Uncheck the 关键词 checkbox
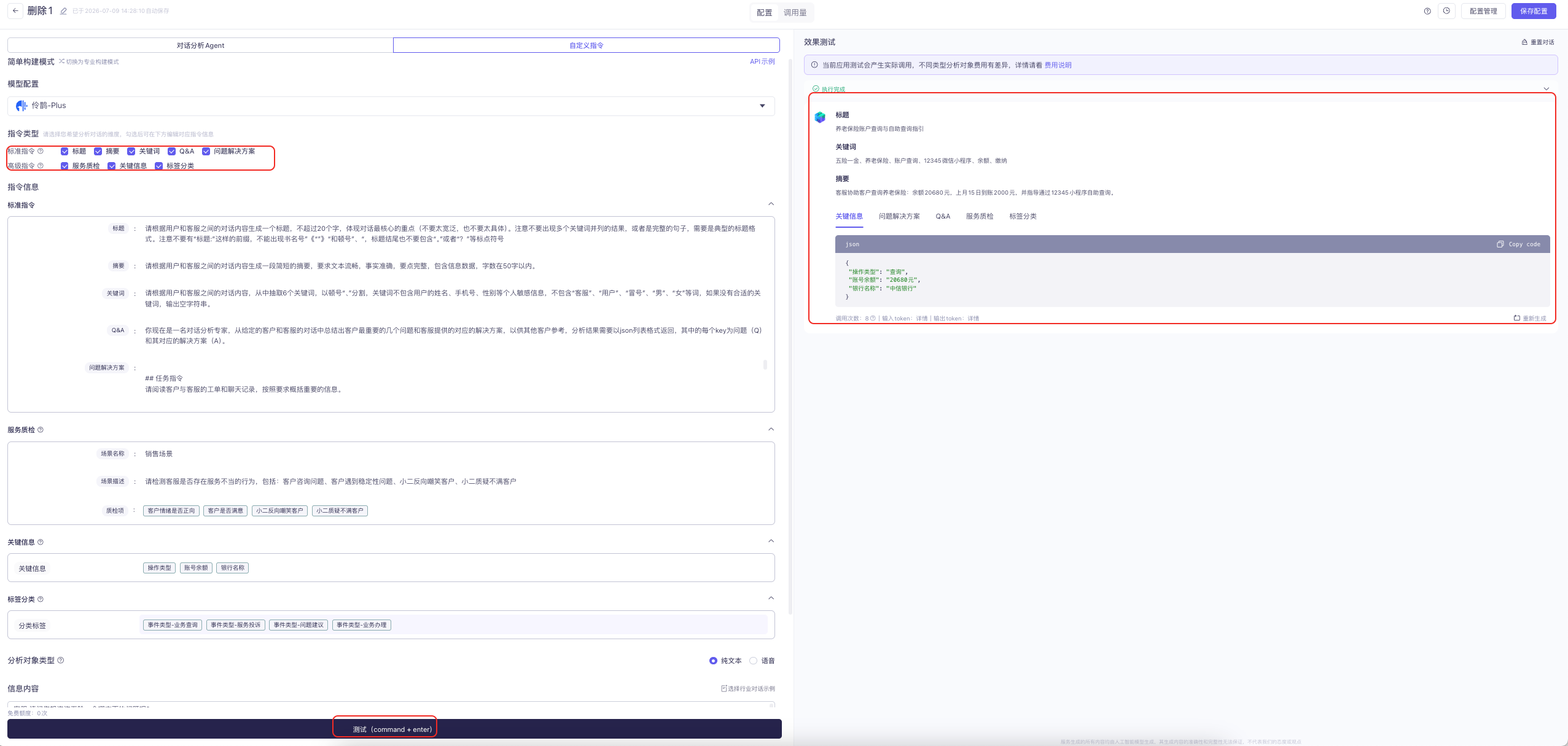Screen dimensions: 1568x746 coord(131,151)
